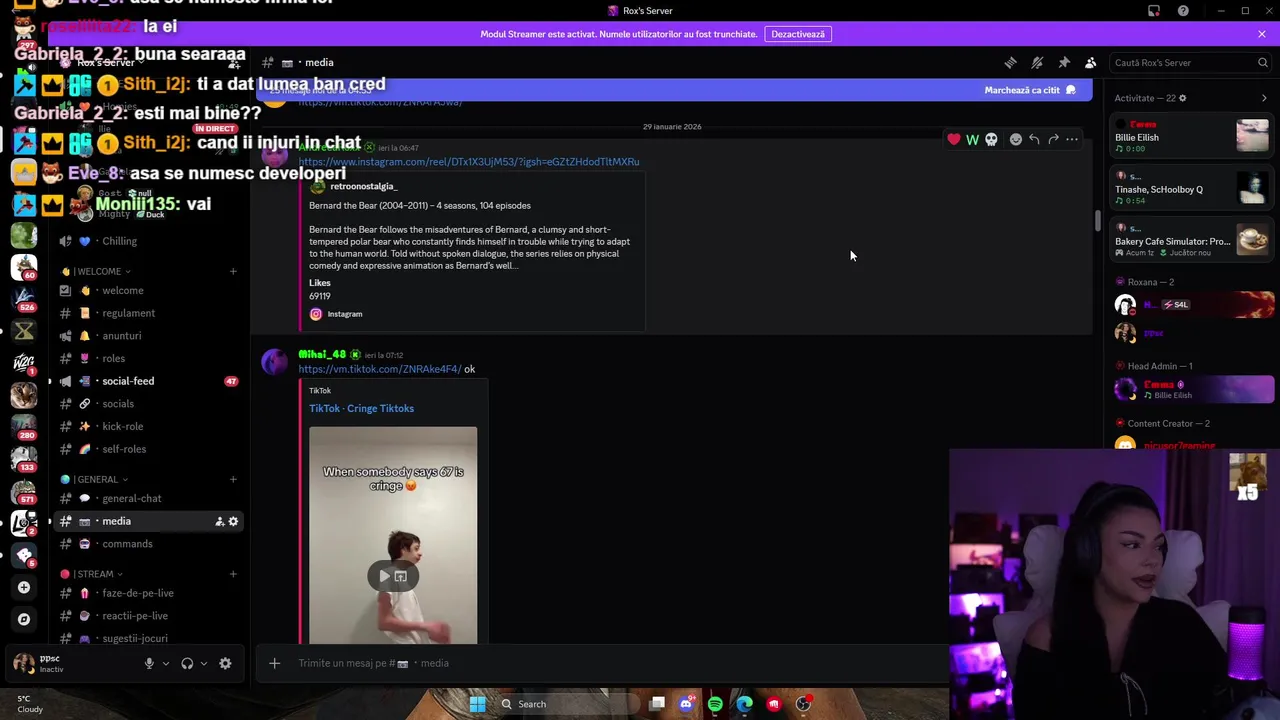Create channel plus next to WELCOME
The image size is (1280, 720).
coord(233,271)
